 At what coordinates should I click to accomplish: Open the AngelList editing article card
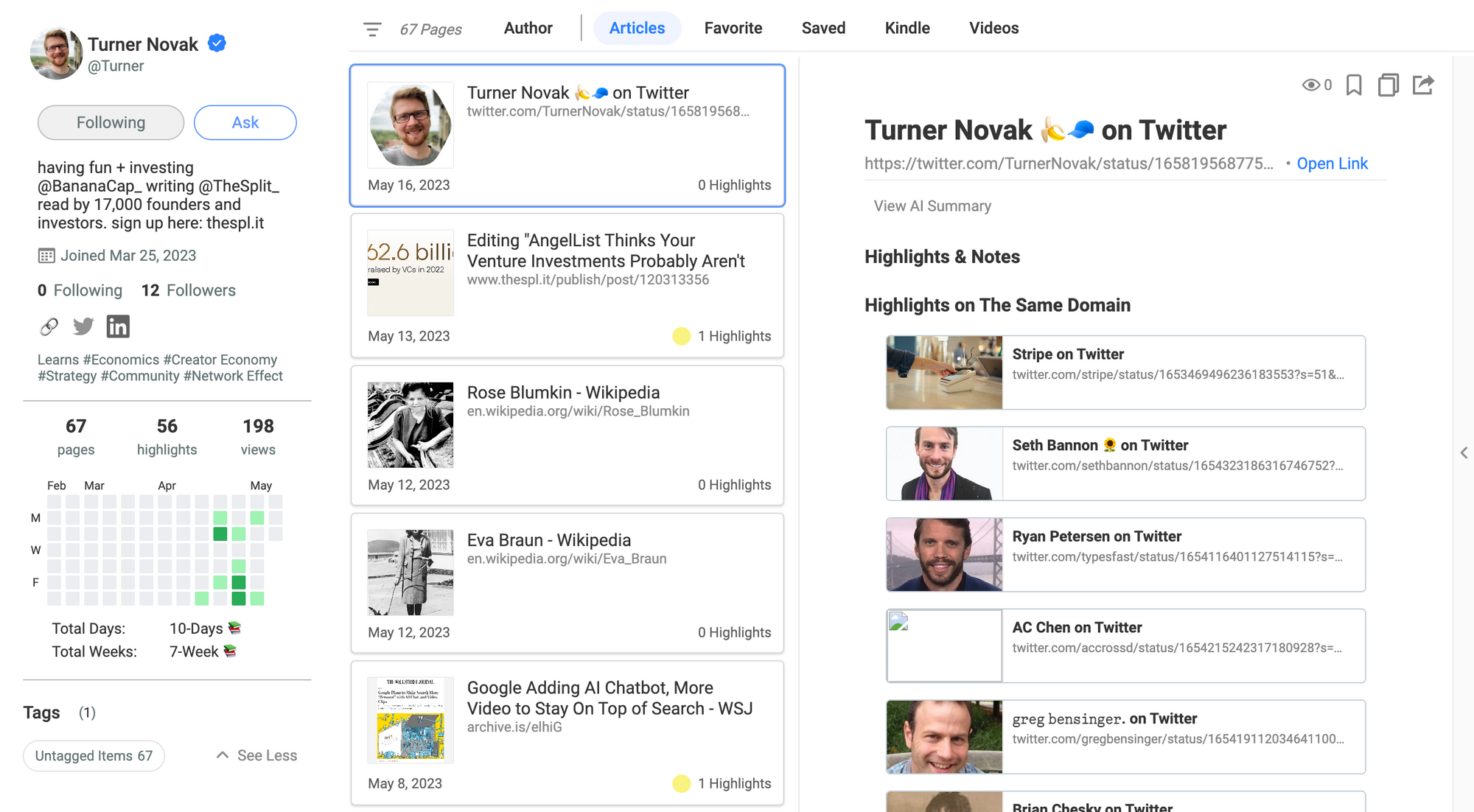[567, 286]
